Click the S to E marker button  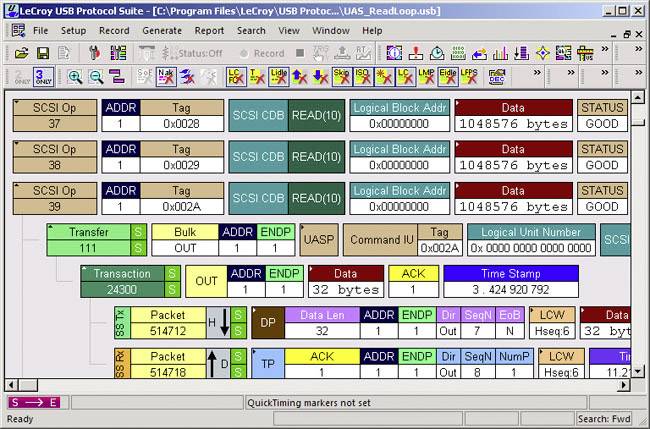point(34,402)
